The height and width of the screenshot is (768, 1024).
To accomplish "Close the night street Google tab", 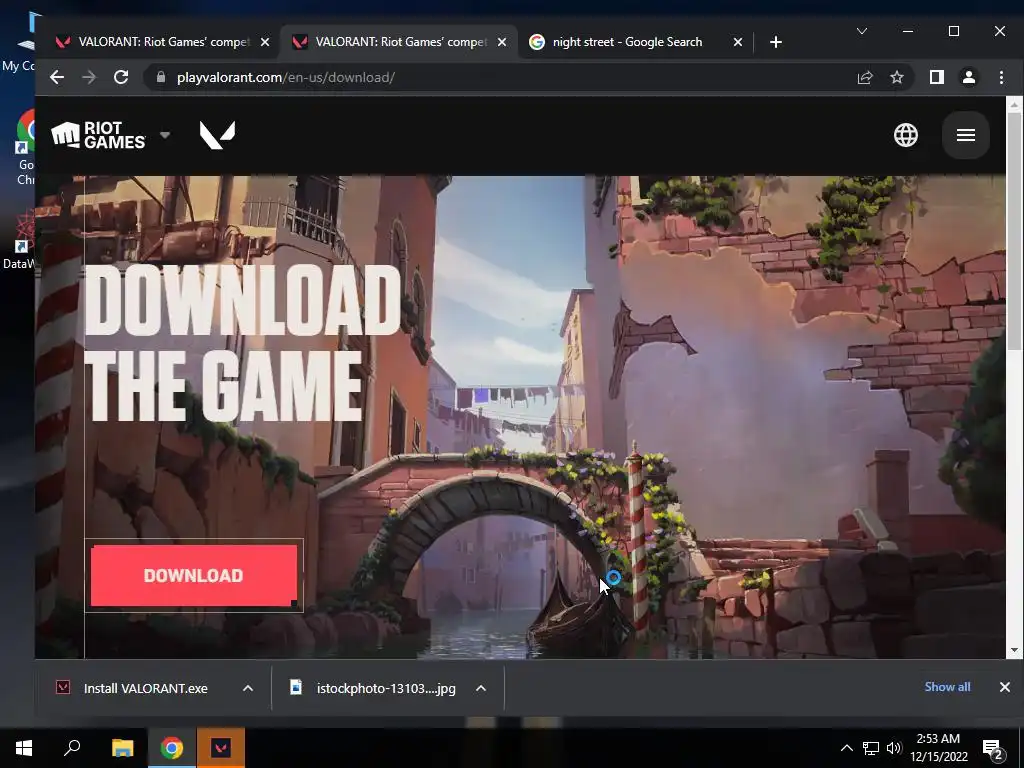I will pyautogui.click(x=737, y=42).
